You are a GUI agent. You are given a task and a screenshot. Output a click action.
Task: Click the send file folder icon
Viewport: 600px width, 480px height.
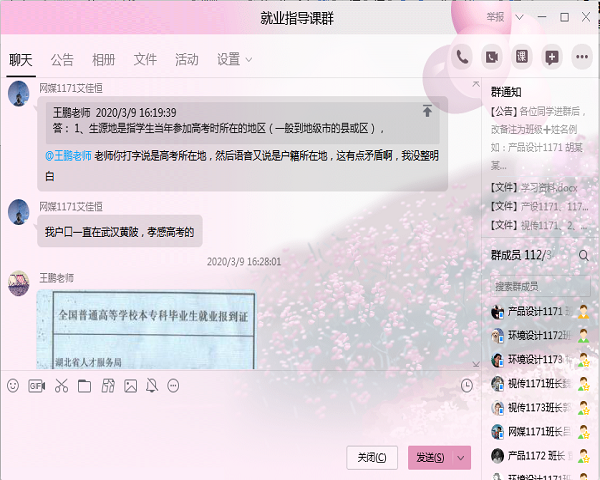tap(84, 386)
